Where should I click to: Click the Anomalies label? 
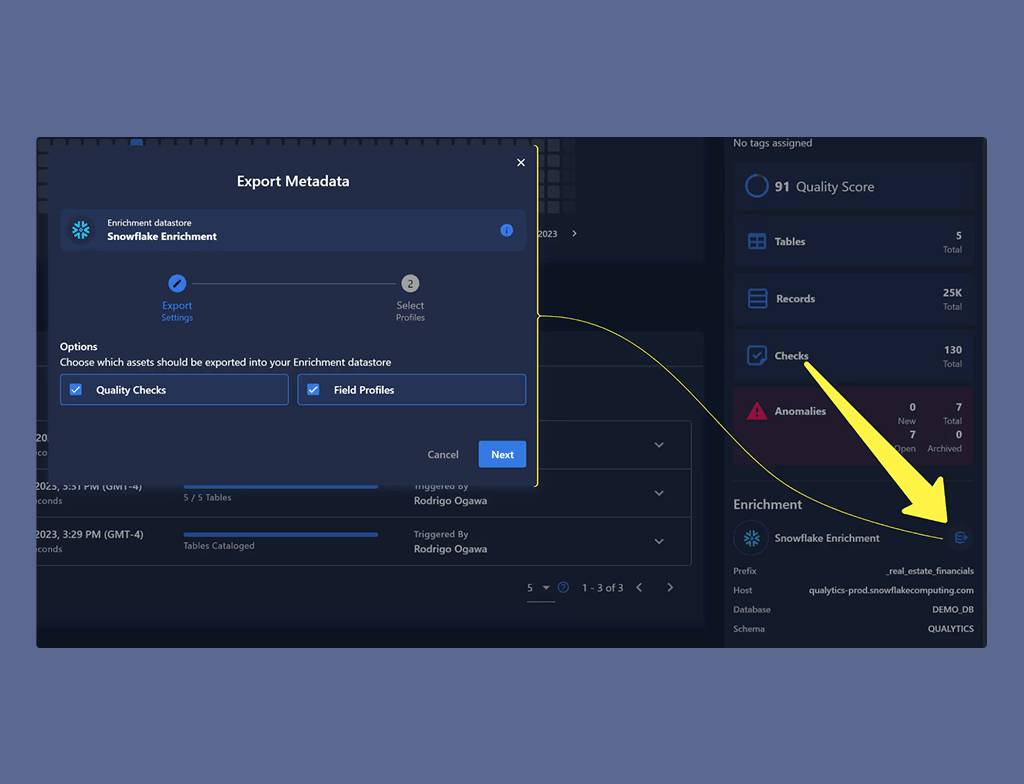pyautogui.click(x=800, y=411)
